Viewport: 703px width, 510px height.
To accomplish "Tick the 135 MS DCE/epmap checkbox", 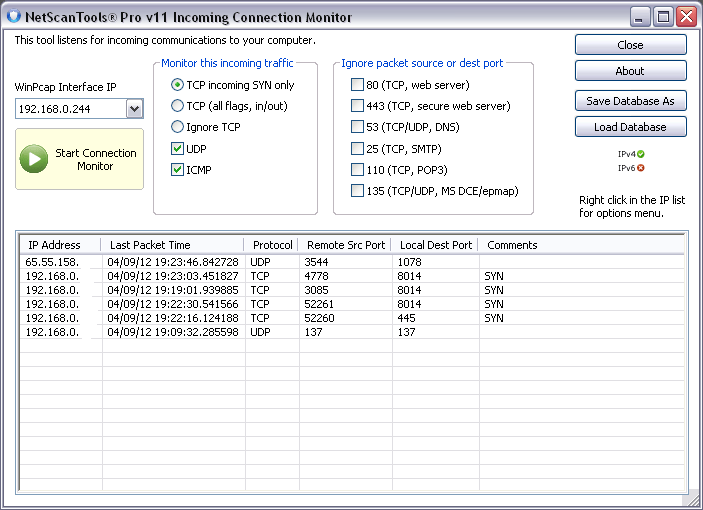I will 357,191.
